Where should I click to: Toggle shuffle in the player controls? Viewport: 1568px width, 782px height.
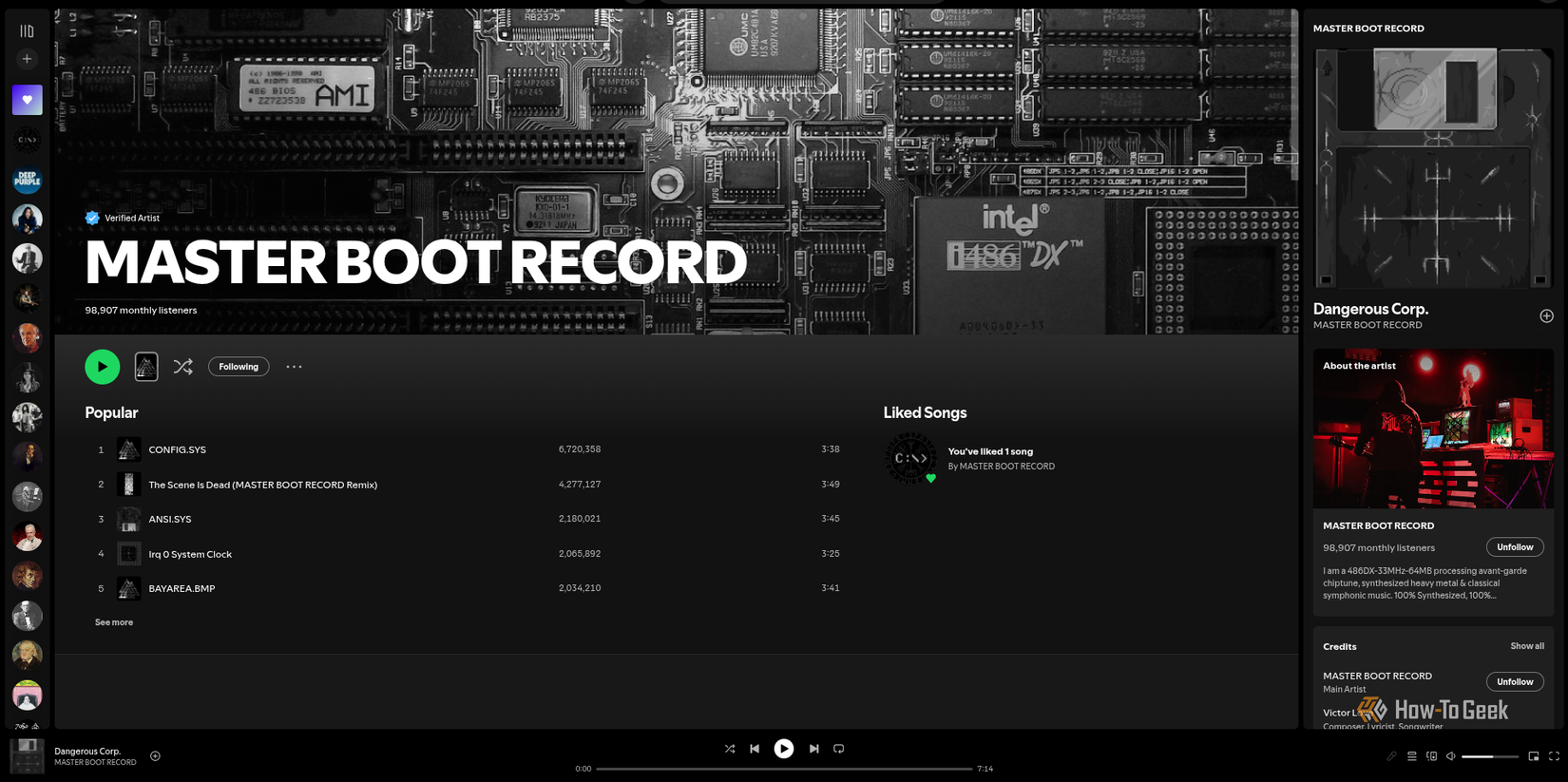click(730, 749)
